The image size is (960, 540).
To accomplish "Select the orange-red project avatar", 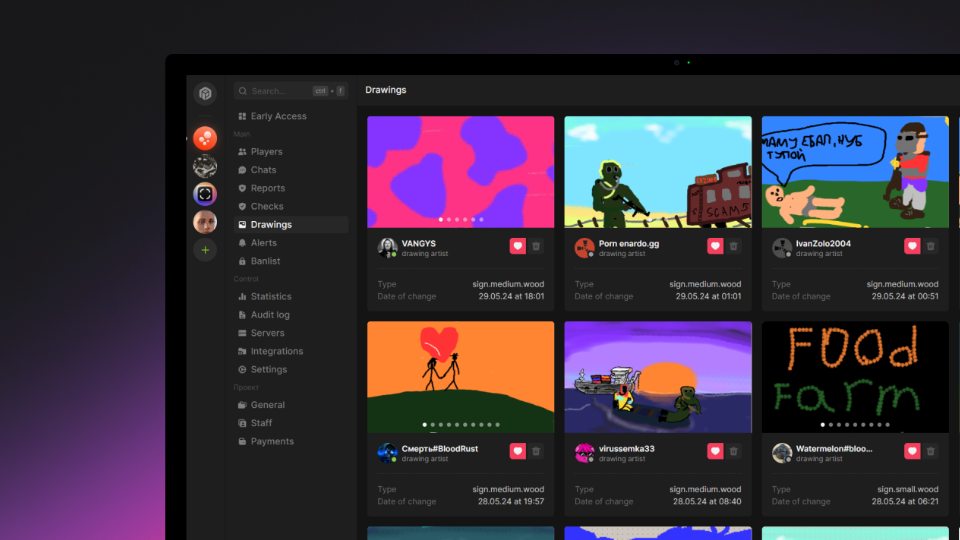I will coord(205,138).
